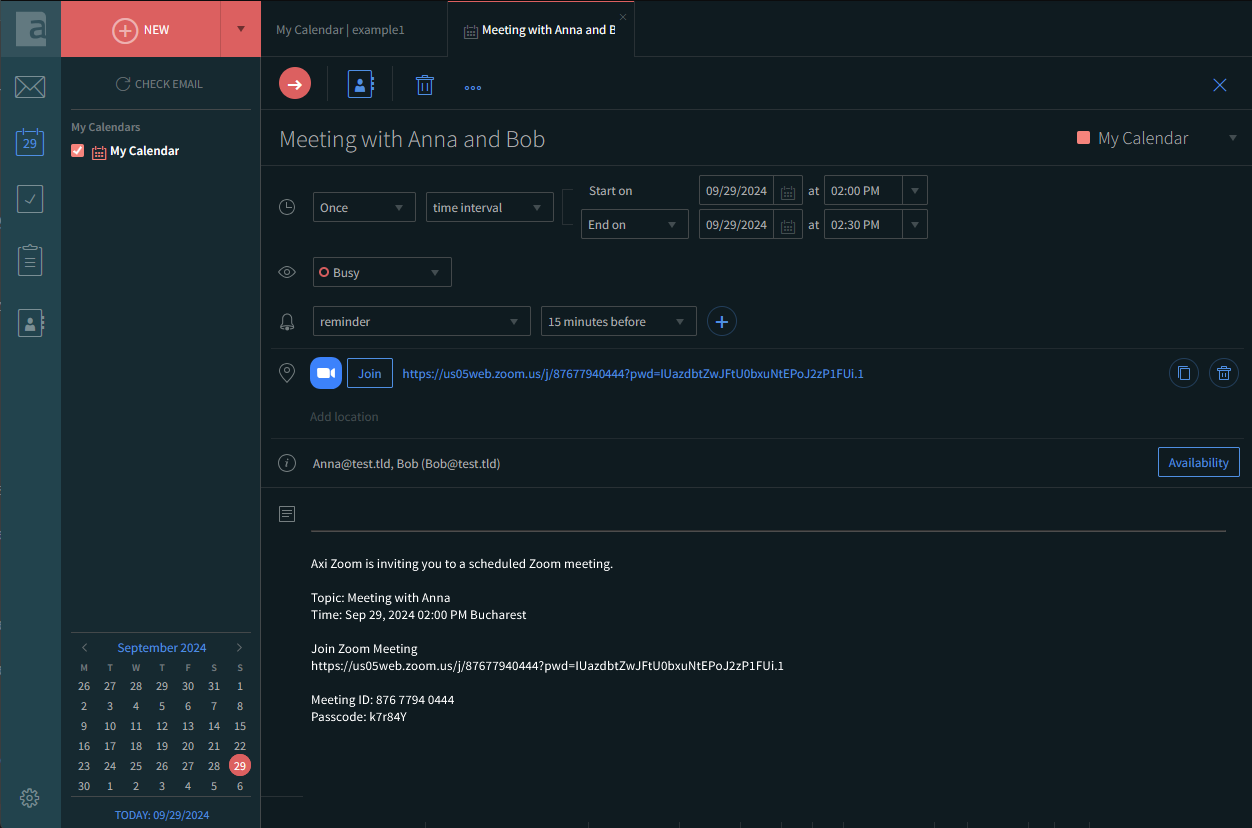Switch to My Calendar | example1 tab
1252x828 pixels.
[340, 30]
